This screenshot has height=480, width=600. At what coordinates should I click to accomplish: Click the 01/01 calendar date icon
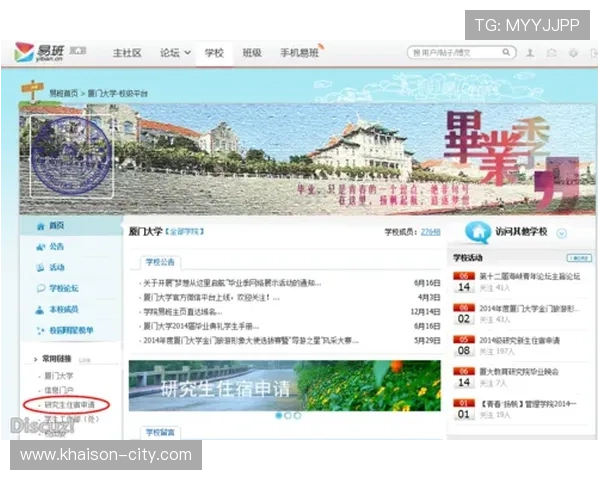click(x=464, y=410)
